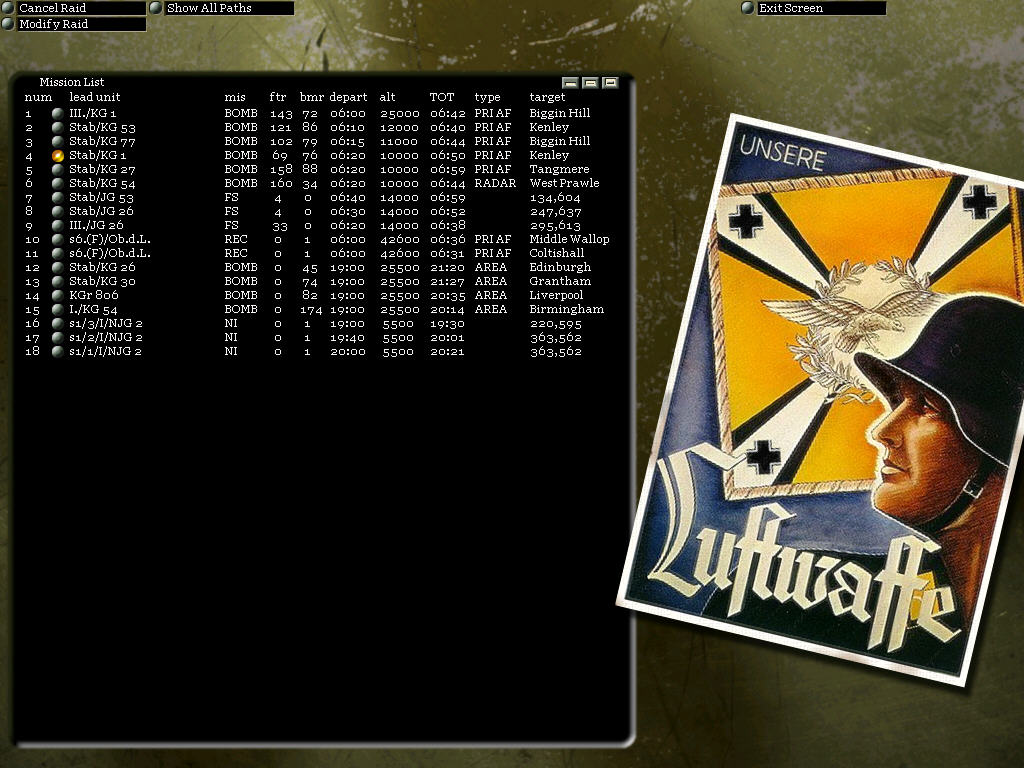Select the 'Liverpool' target entry
This screenshot has width=1024, height=768.
(556, 295)
